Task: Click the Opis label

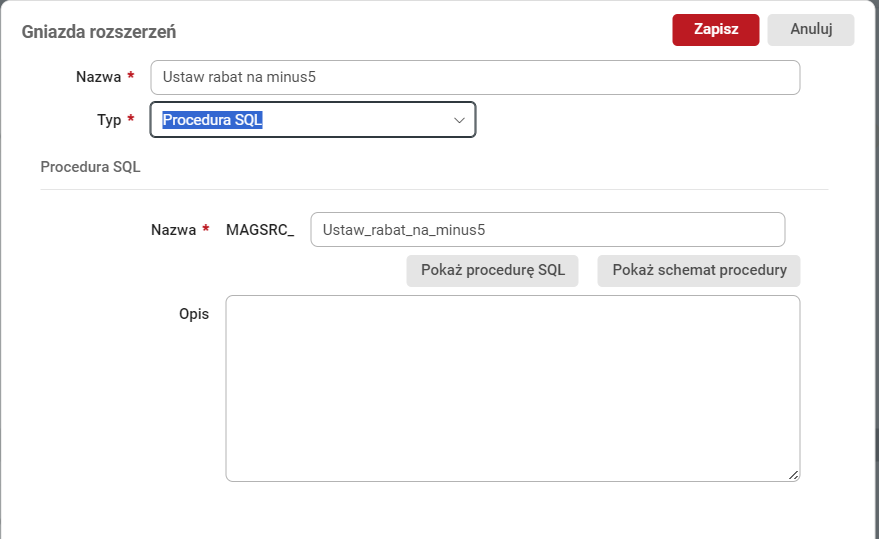Action: [193, 314]
